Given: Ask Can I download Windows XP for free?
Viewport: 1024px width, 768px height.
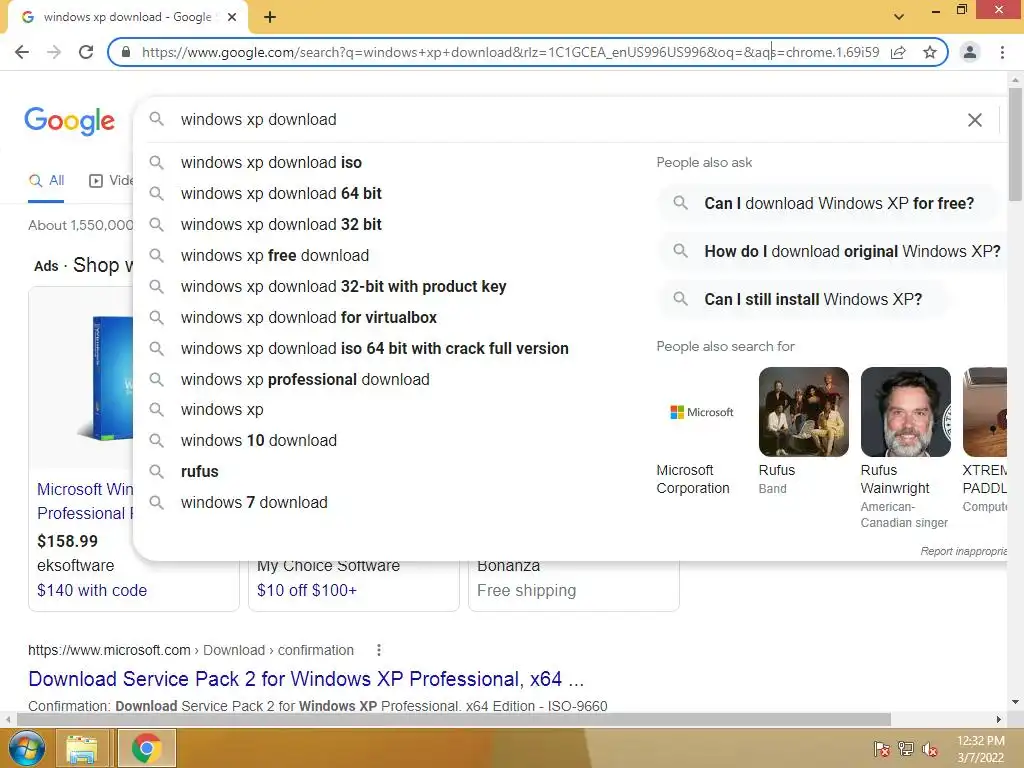Looking at the screenshot, I should click(828, 203).
